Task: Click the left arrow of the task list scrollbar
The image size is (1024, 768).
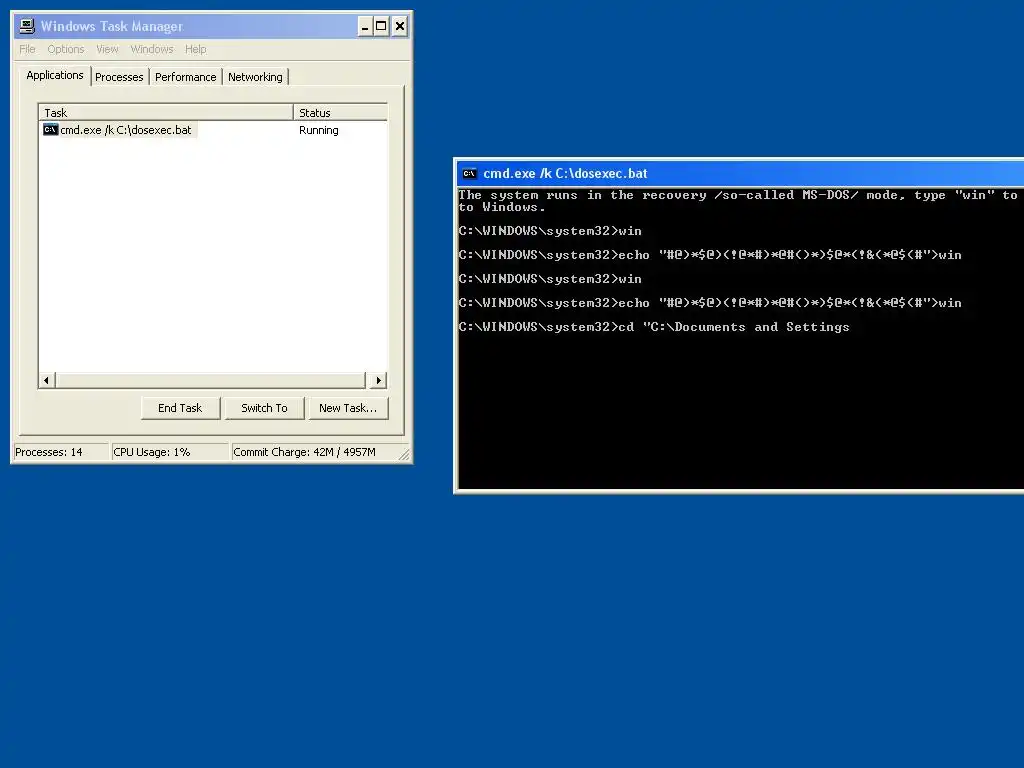Action: [46, 380]
